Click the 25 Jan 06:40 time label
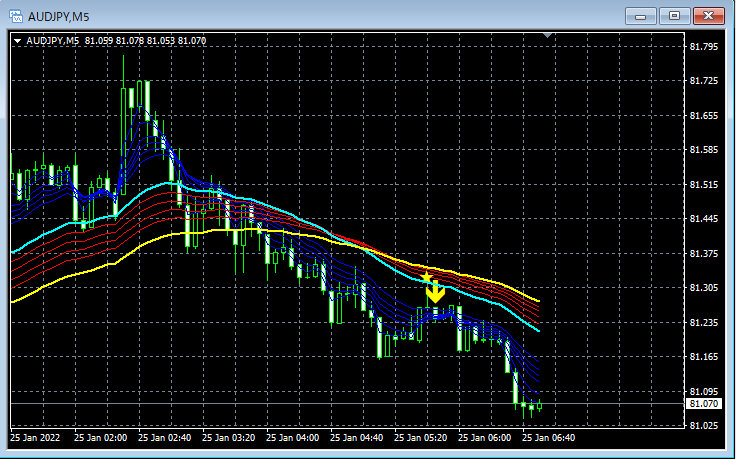737x459 pixels. point(549,438)
